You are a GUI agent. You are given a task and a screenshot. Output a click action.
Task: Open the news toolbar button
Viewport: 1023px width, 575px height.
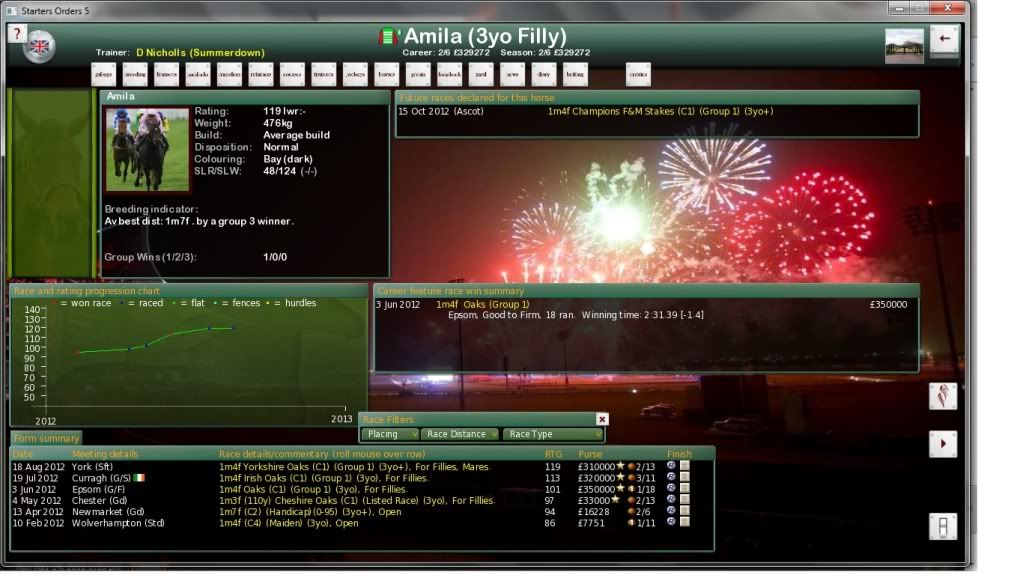click(x=512, y=74)
